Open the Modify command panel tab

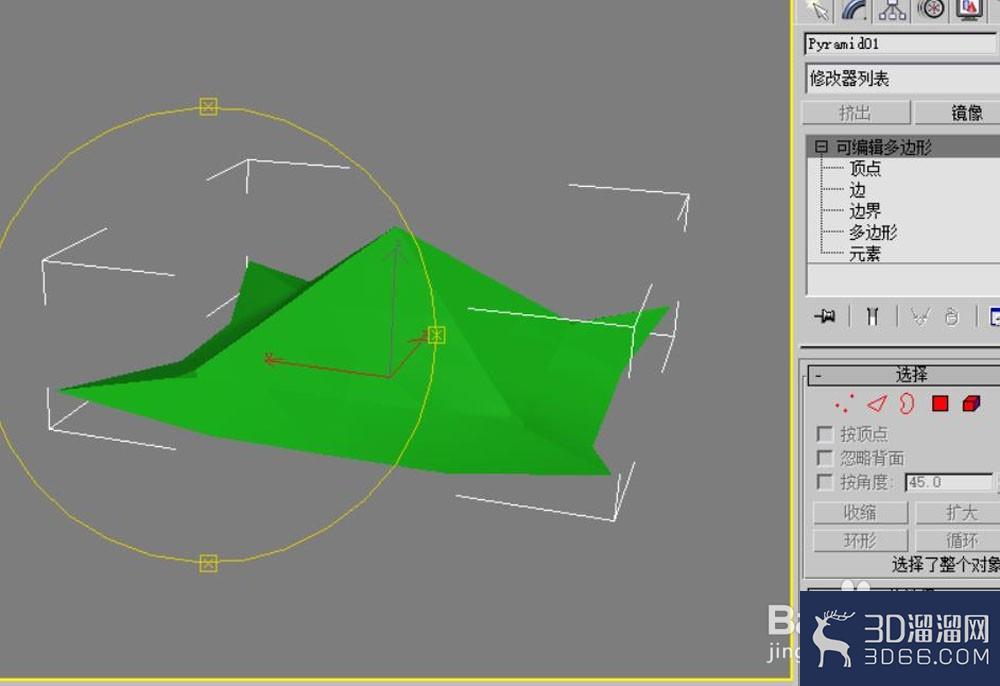[855, 10]
